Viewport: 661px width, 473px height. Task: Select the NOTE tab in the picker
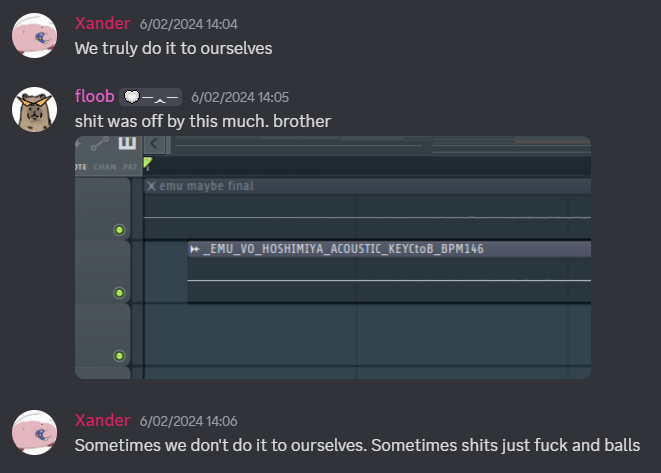(x=81, y=167)
